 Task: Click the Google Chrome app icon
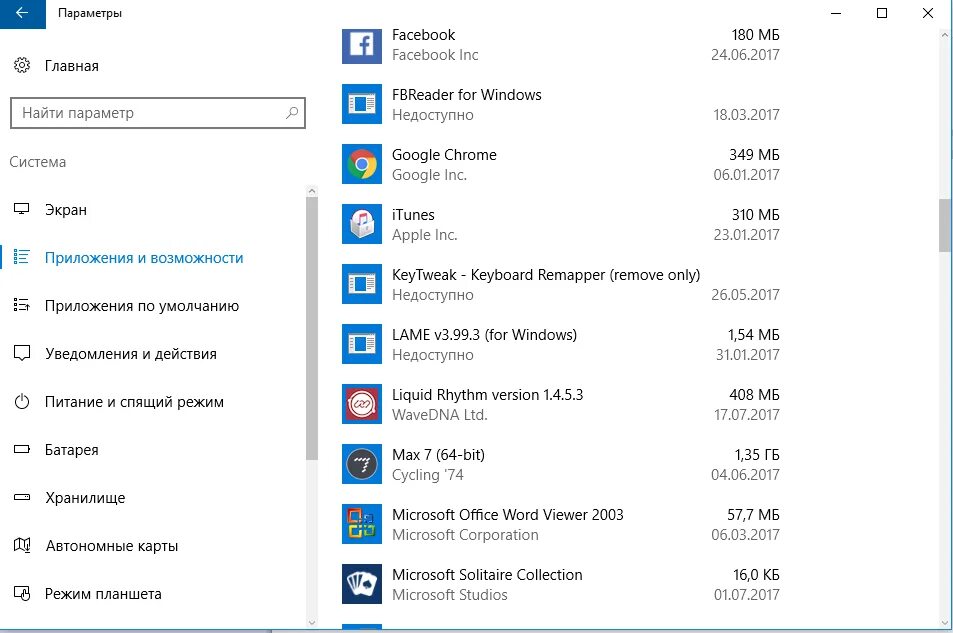tap(362, 164)
